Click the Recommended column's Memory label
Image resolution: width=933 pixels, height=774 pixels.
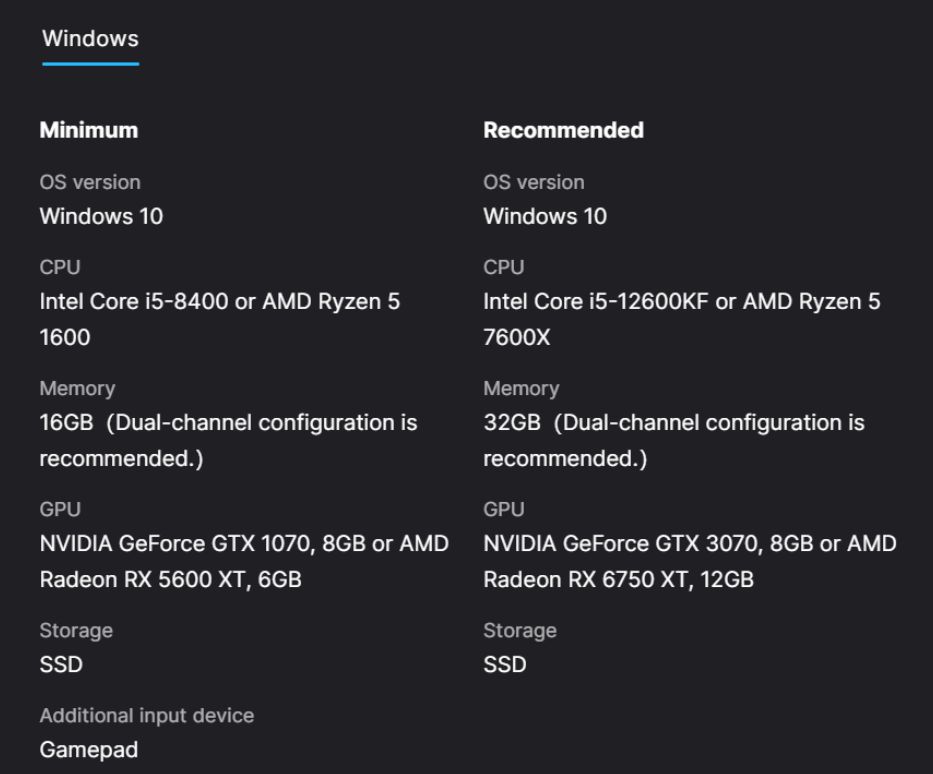tap(521, 388)
